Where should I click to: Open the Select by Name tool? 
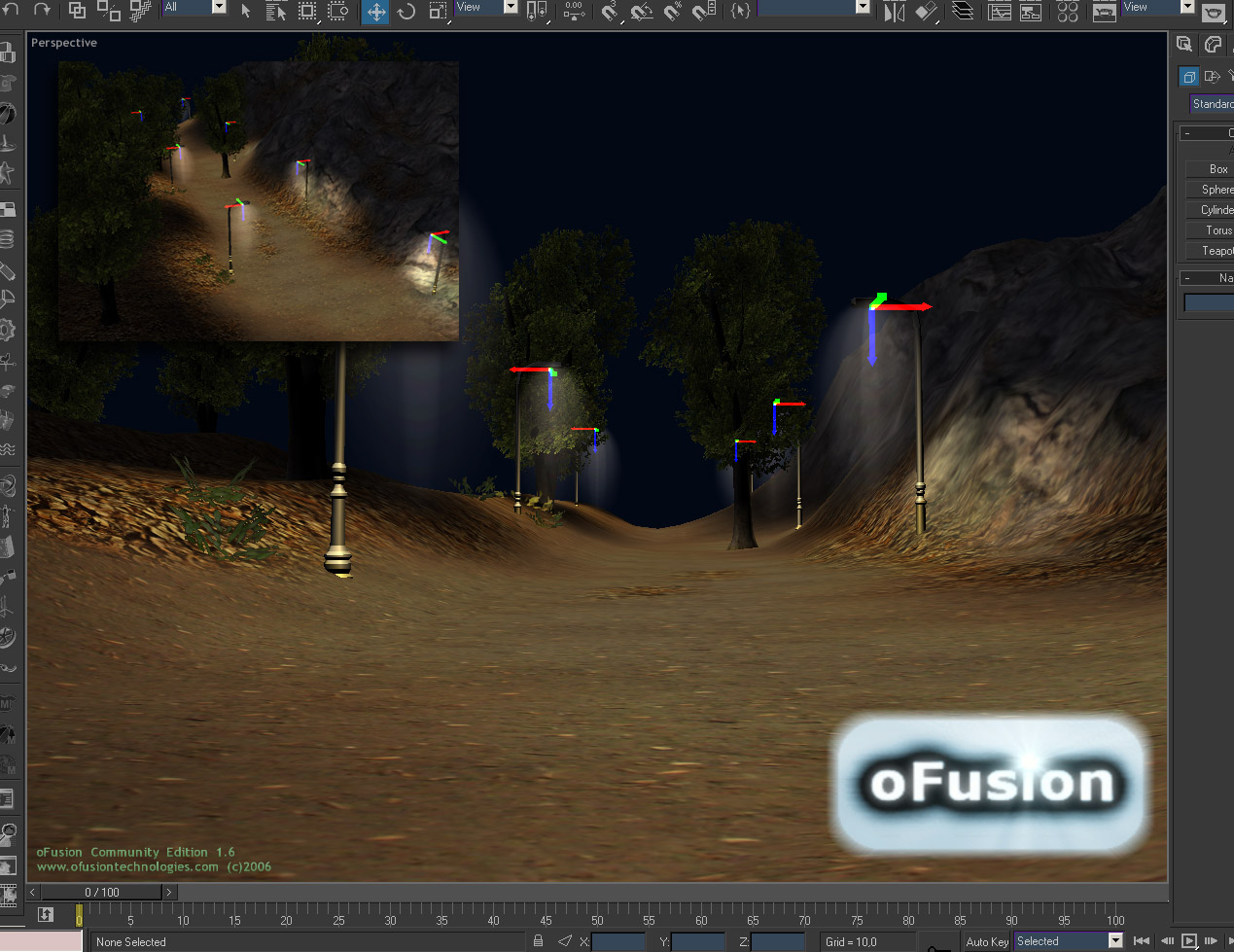[x=276, y=11]
